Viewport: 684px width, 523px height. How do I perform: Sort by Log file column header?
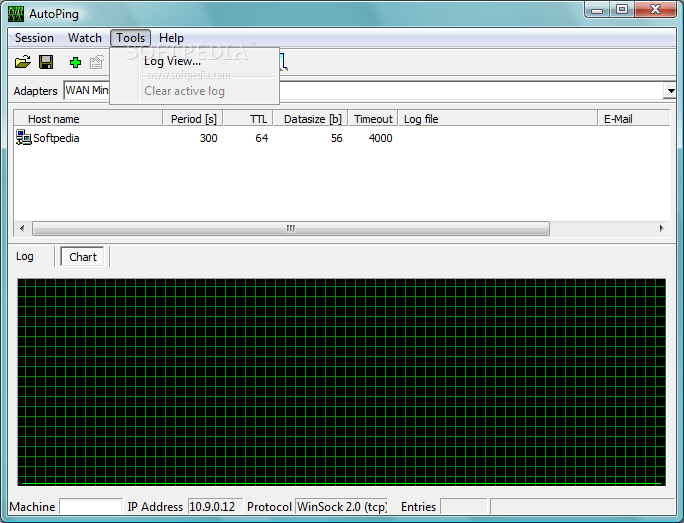[498, 119]
